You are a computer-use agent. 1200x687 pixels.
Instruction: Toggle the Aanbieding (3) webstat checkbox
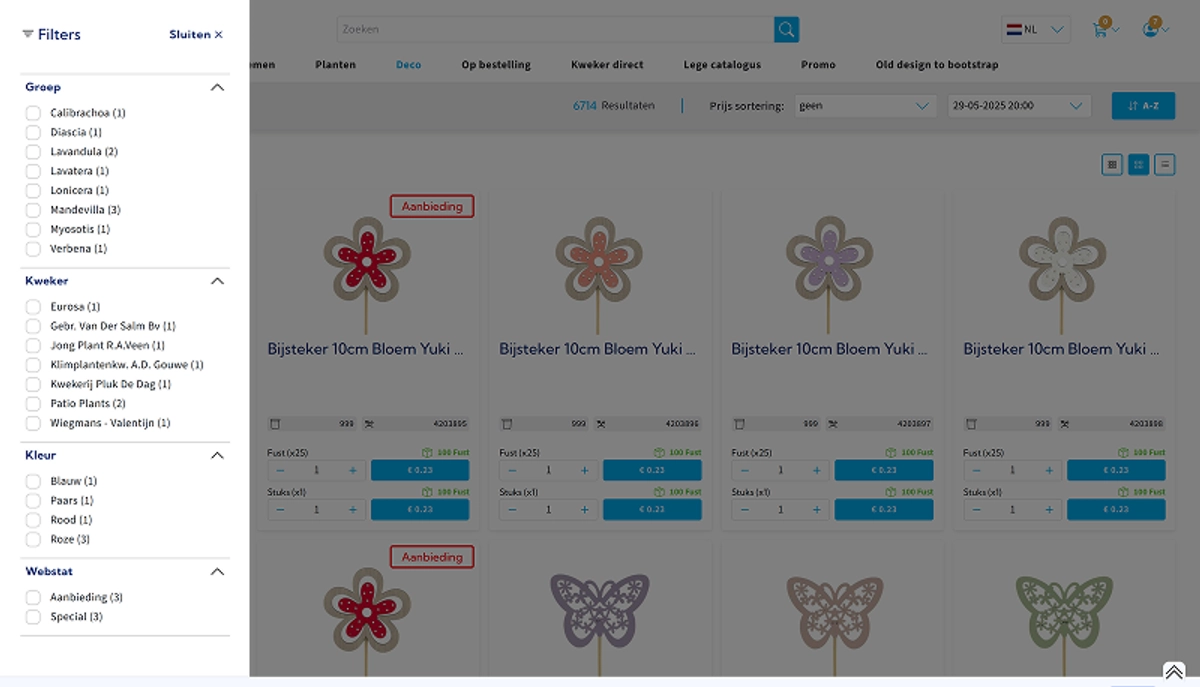33,598
